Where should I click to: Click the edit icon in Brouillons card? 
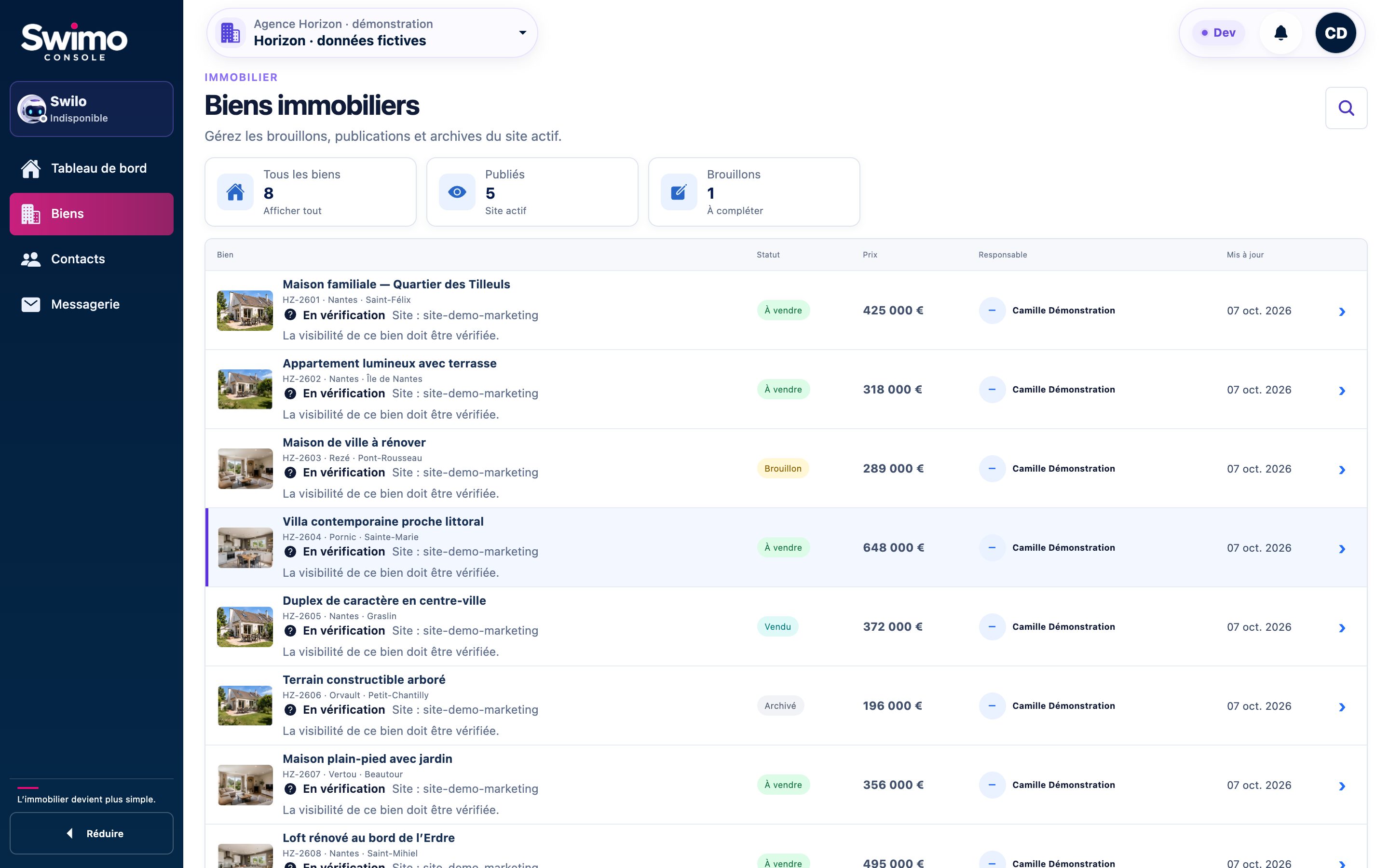679,192
